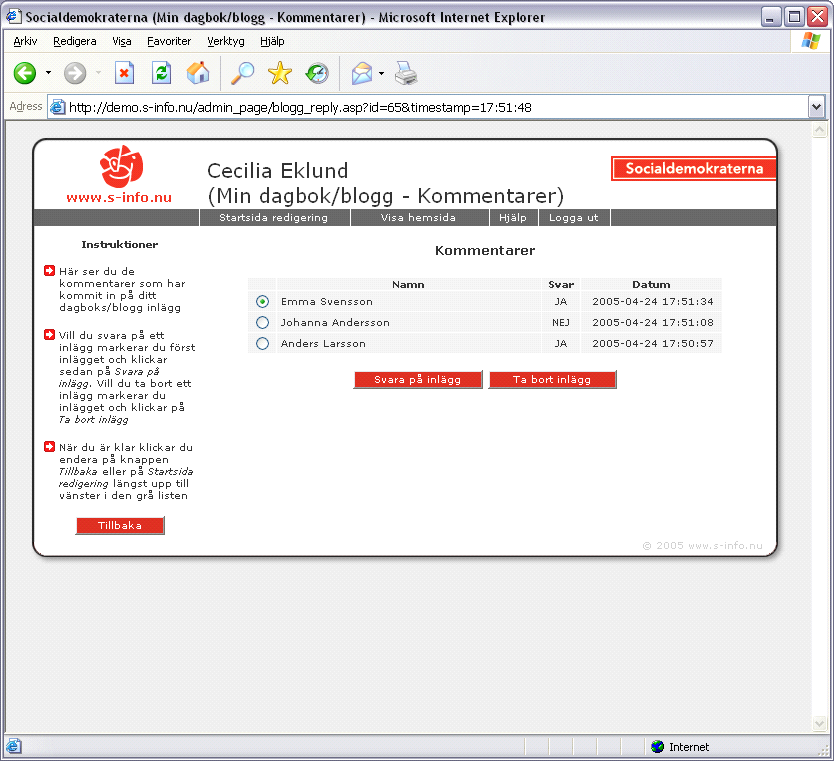Click the Datum column header
This screenshot has height=761, width=834.
click(x=651, y=285)
